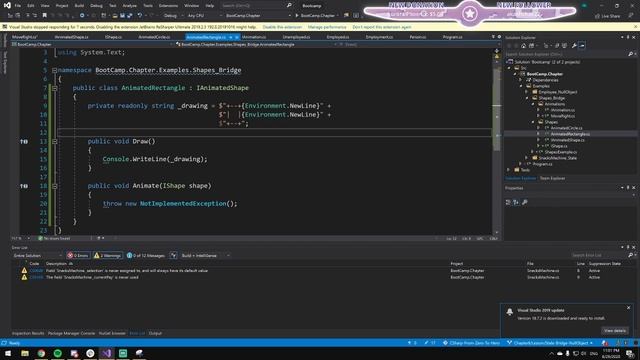This screenshot has width=640, height=360.
Task: Collapse the Shapes_Bridge folder
Action: (x=527, y=98)
